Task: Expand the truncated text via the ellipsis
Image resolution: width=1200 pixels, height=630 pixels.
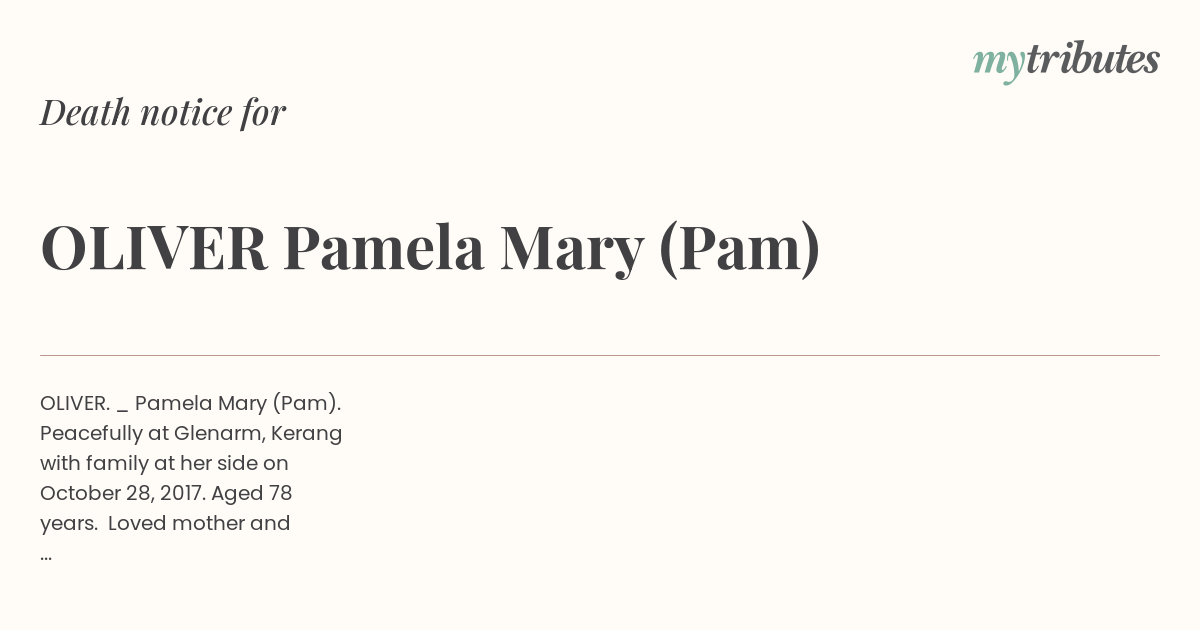Action: [46, 553]
